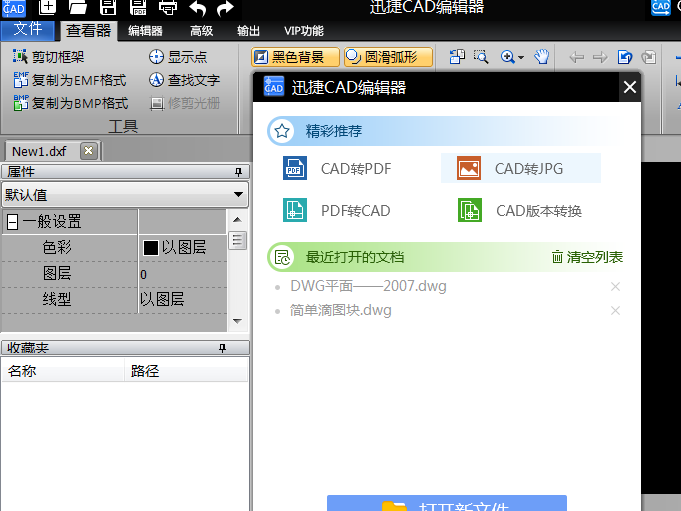Switch to the VIP功能 tab
681x511 pixels.
point(304,31)
